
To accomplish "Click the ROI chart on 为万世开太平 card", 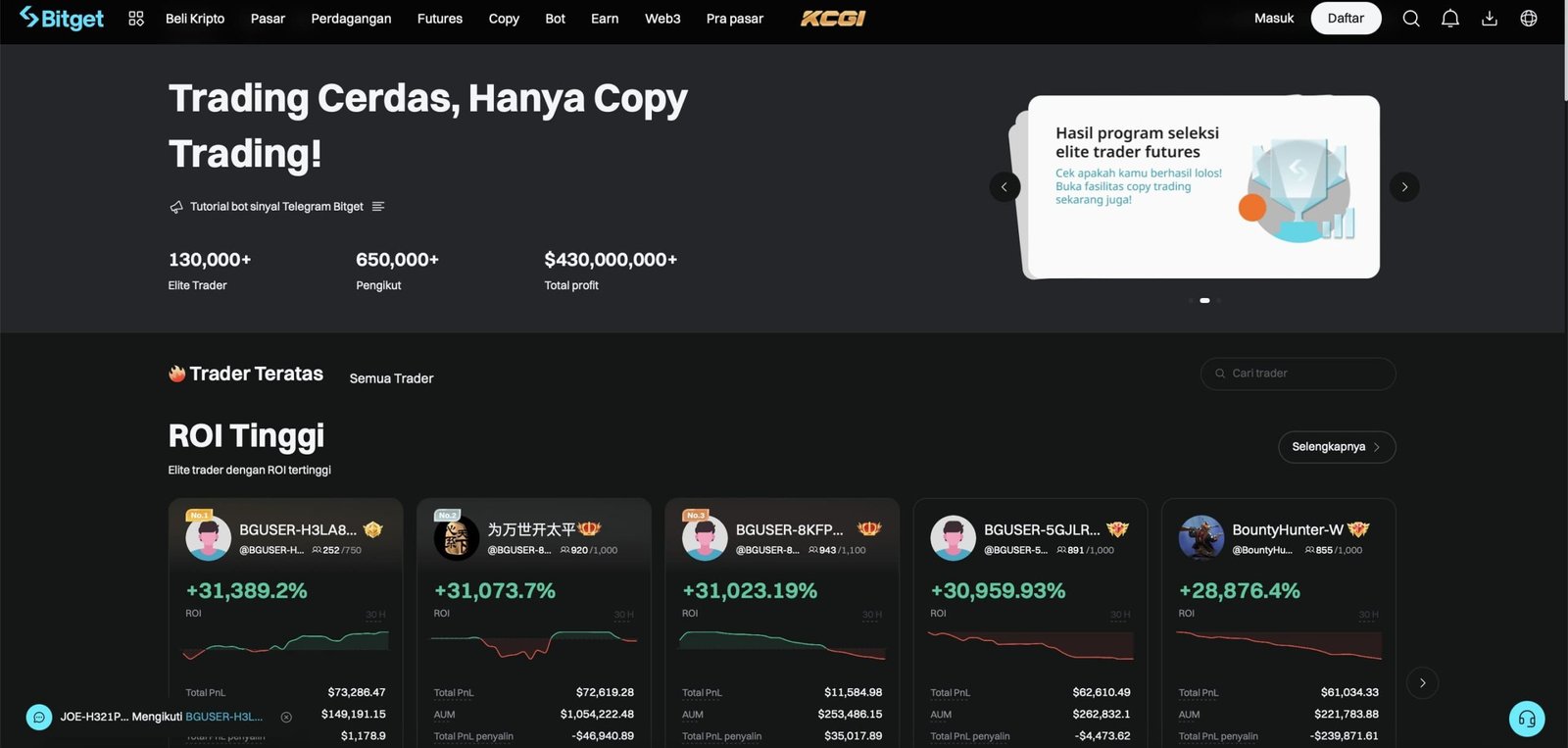I will [x=534, y=645].
